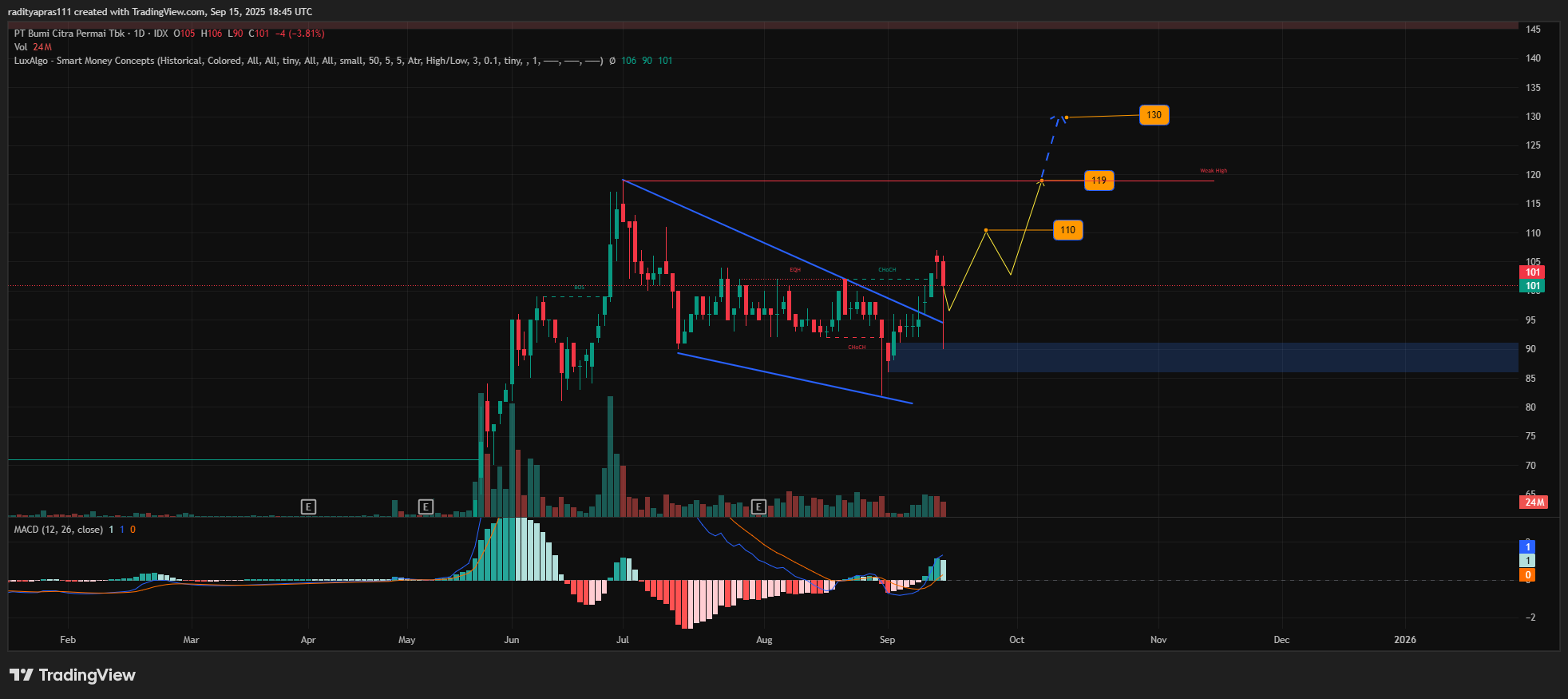Click 85 on the price axis

[1530, 379]
